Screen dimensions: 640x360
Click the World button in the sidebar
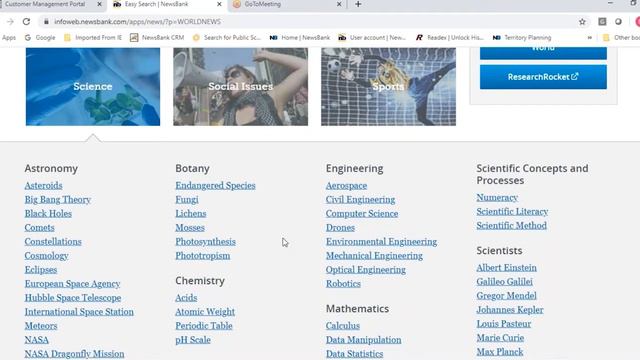[x=543, y=53]
